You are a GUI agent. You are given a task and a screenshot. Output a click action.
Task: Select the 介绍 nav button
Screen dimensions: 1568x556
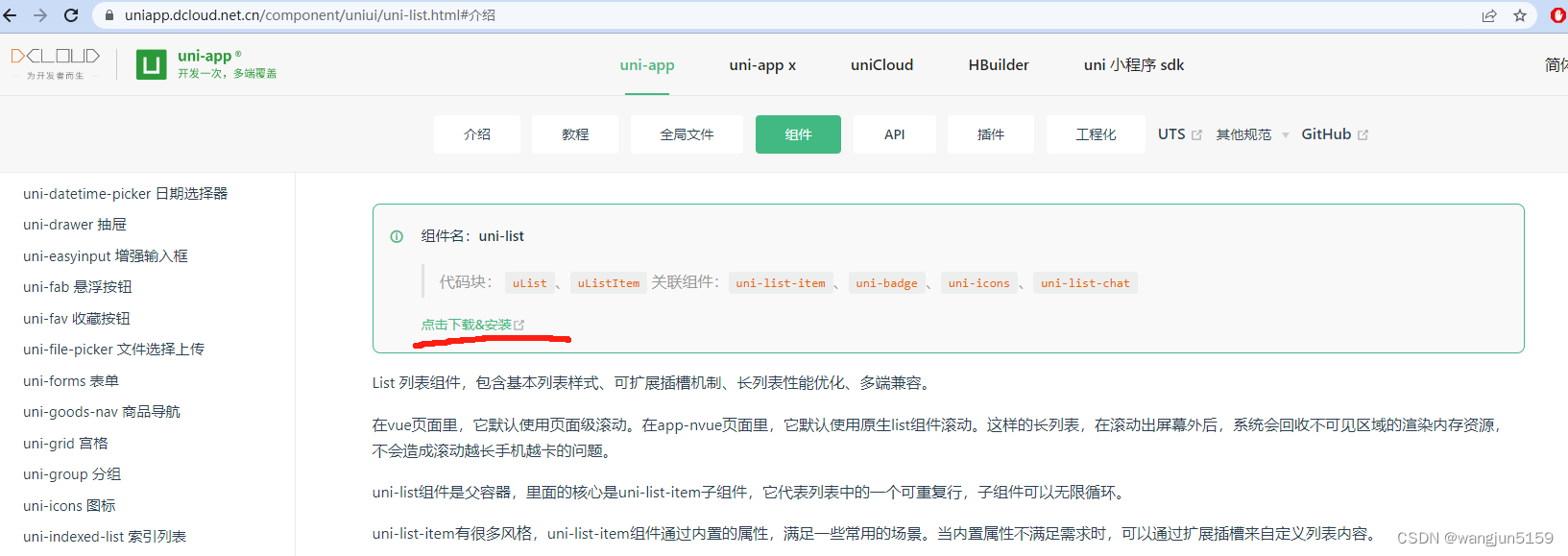[477, 134]
